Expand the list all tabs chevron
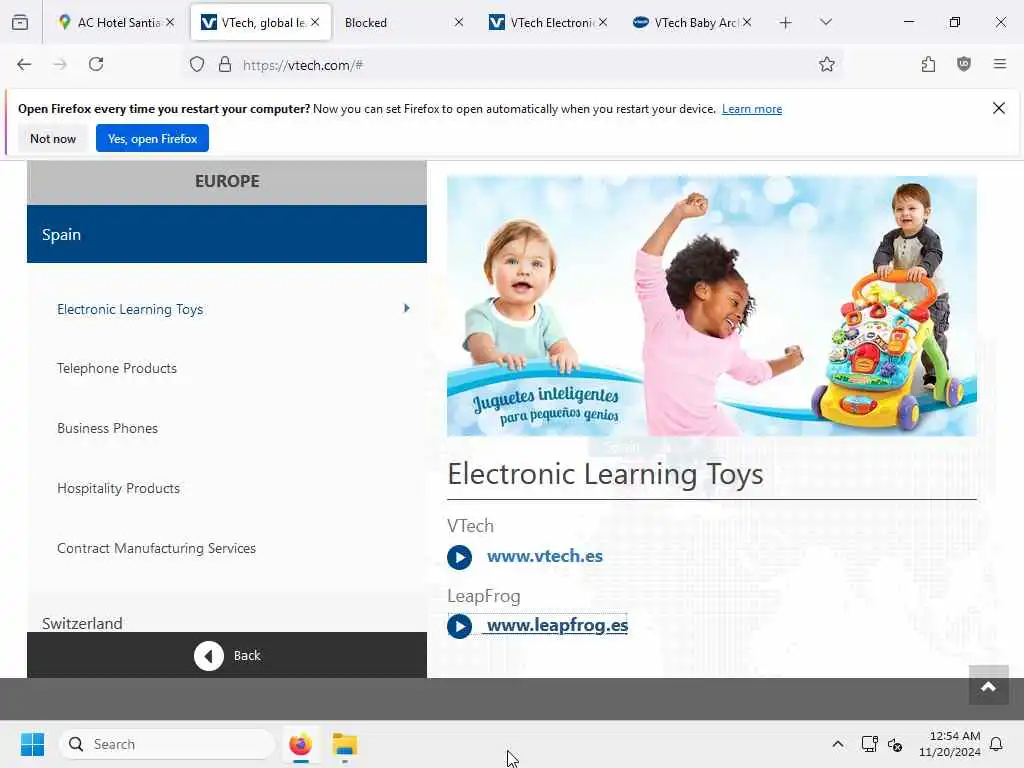Screen dimensions: 1024x768 tap(826, 22)
